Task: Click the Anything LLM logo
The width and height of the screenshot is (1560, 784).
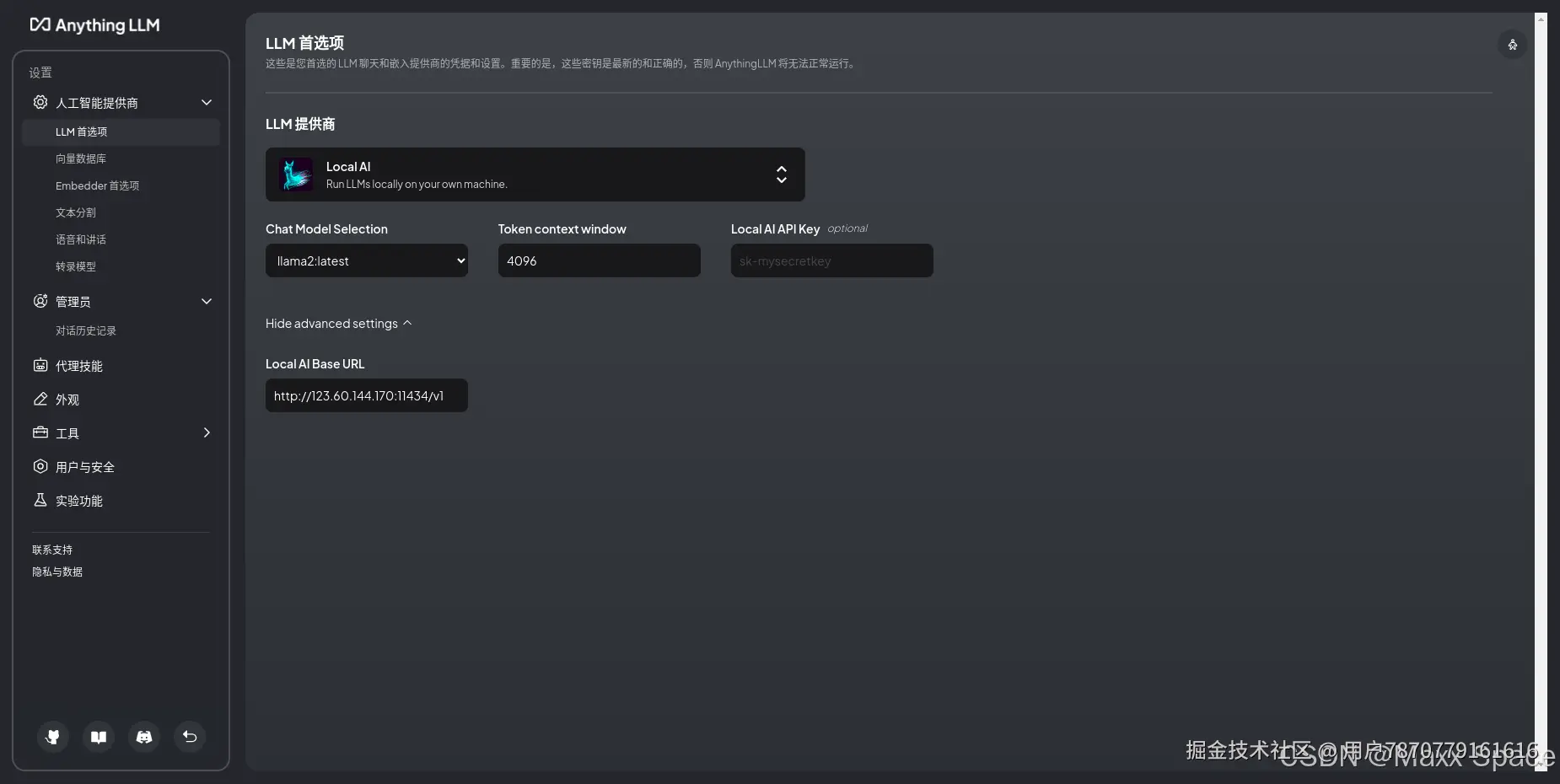Action: coord(94,25)
